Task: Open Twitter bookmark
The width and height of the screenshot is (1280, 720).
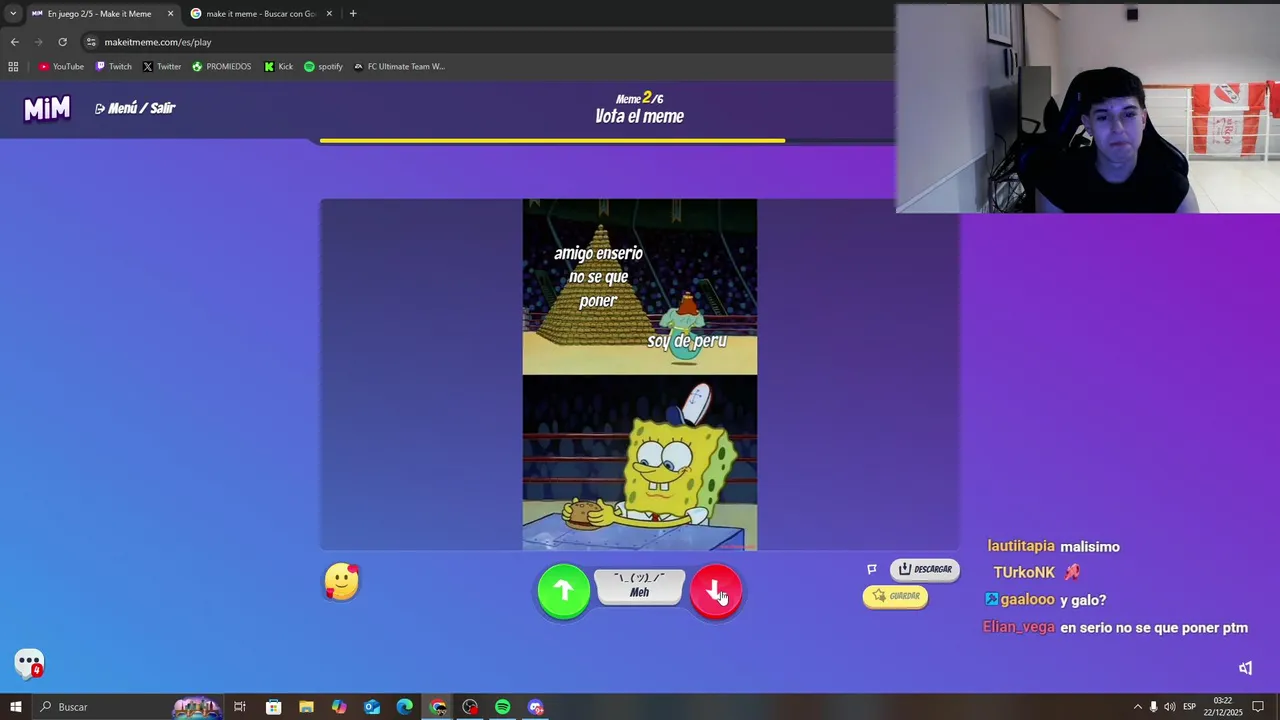Action: pos(162,67)
